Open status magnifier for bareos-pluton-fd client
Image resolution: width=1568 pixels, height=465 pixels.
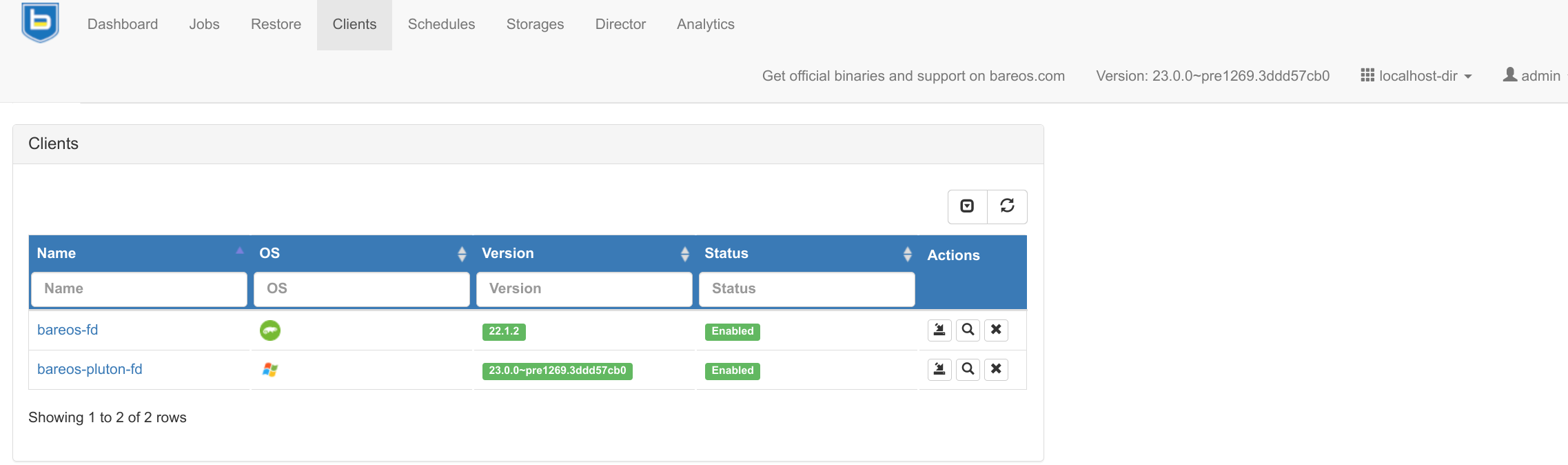968,369
